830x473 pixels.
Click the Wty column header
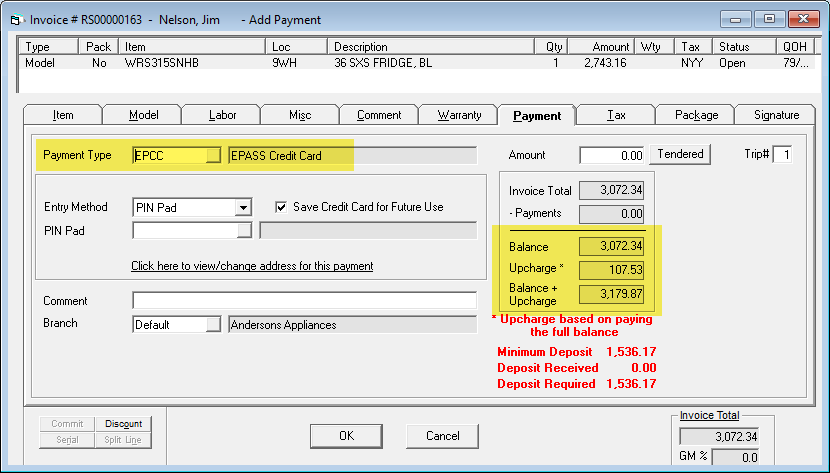point(654,47)
